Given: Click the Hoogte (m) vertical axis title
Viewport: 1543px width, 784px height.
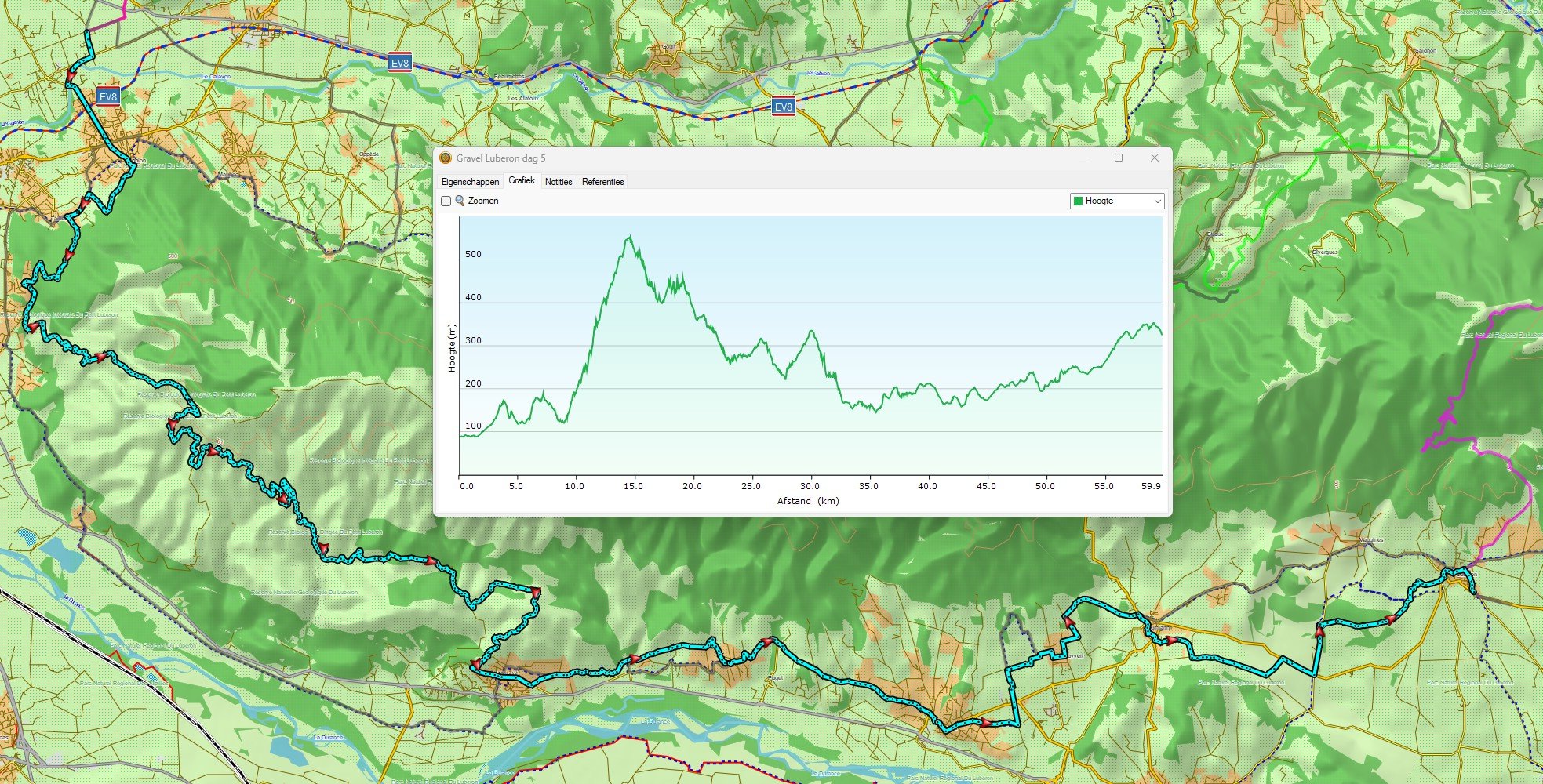Looking at the screenshot, I should click(452, 347).
